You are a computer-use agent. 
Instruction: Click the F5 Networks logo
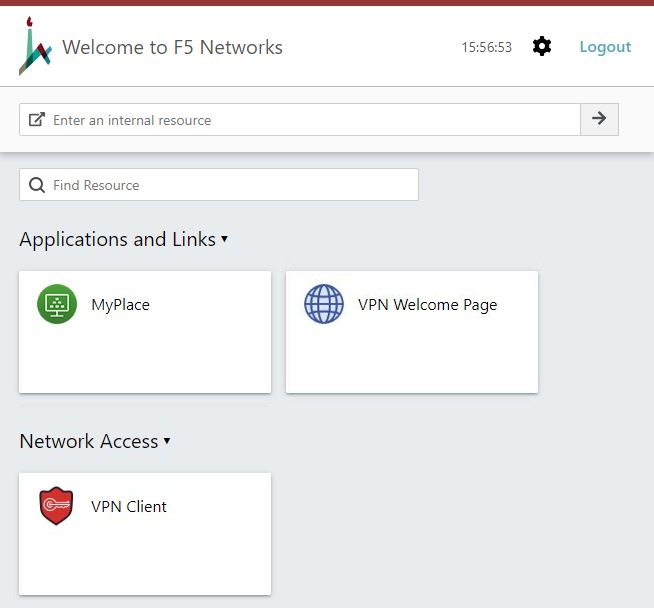click(35, 46)
